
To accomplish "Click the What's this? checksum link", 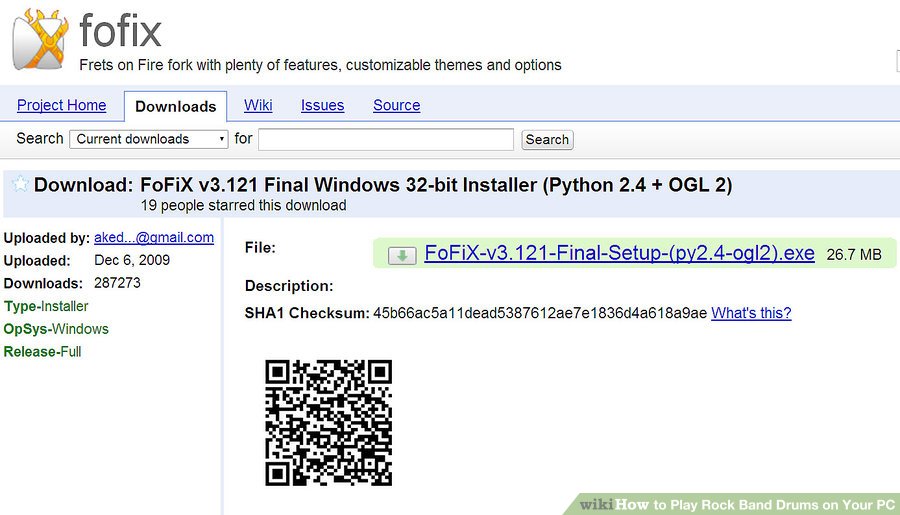I will pos(751,313).
